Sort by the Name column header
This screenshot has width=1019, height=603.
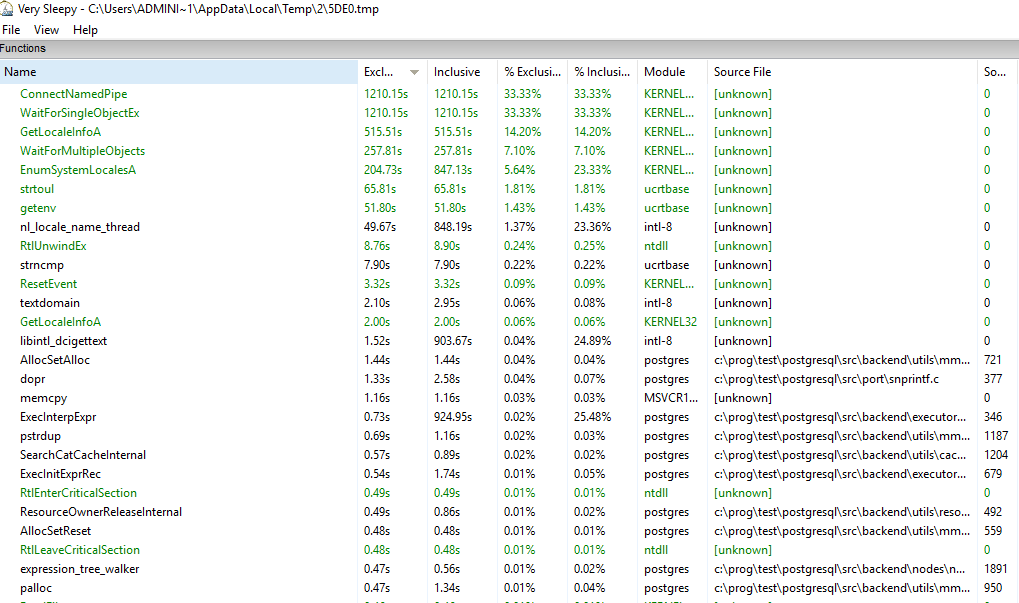20,72
